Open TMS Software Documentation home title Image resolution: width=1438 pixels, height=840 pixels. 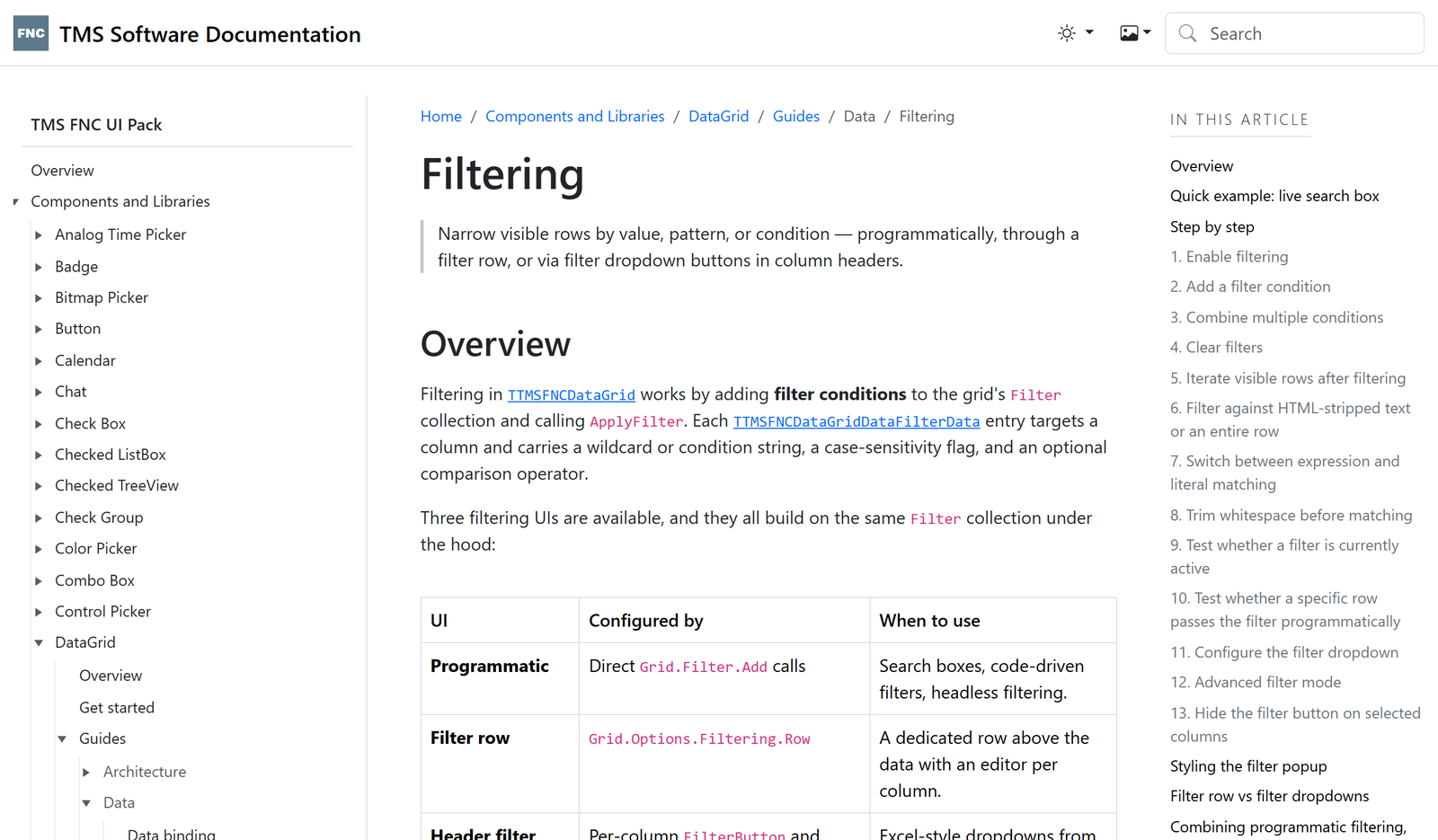pyautogui.click(x=210, y=34)
